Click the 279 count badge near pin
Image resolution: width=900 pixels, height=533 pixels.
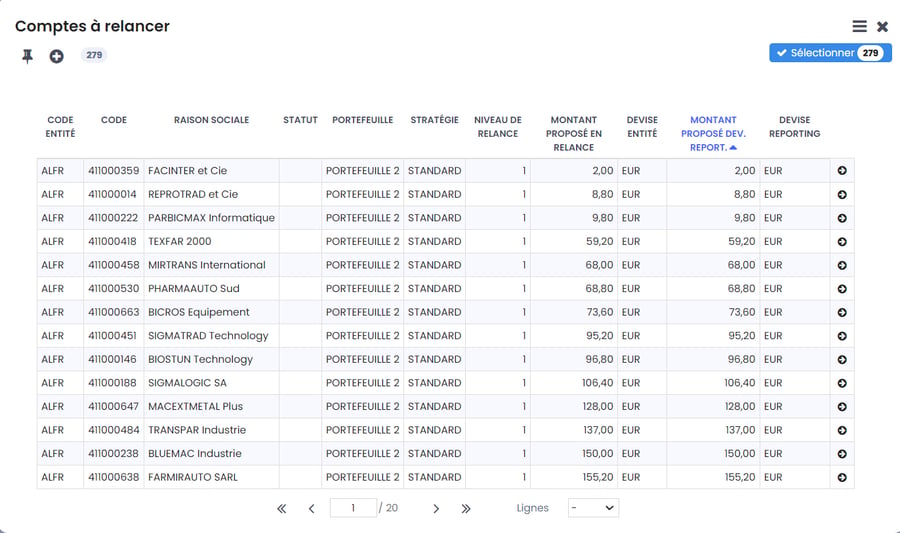(94, 55)
